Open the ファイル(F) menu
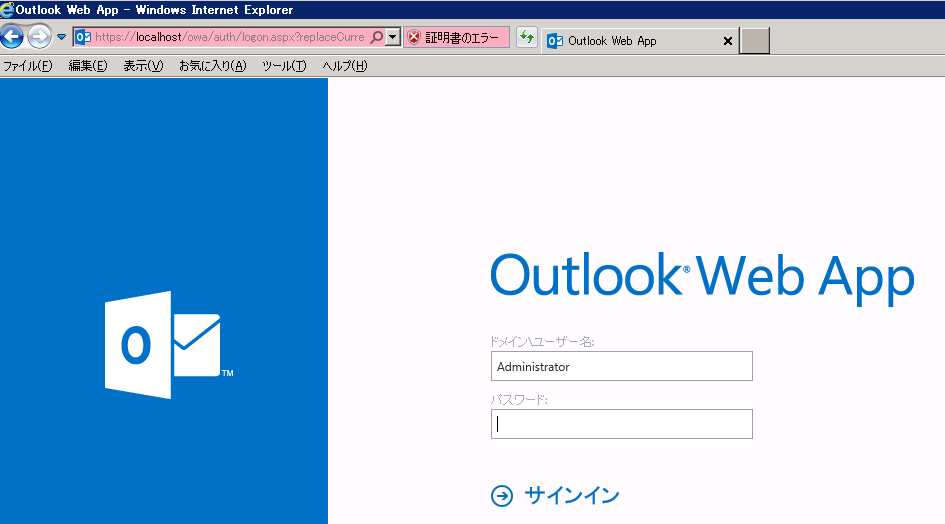This screenshot has height=524, width=945. 28,66
